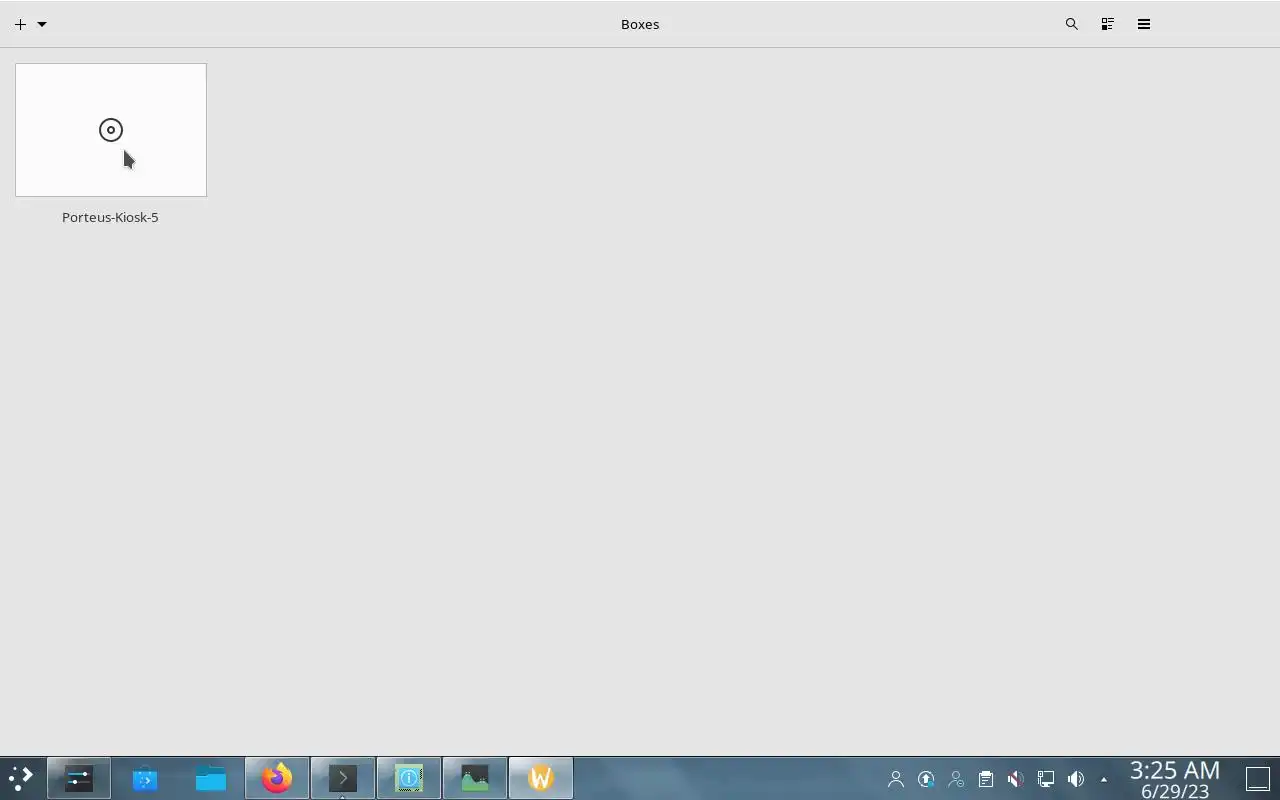Switch to list view in Boxes

[1108, 24]
